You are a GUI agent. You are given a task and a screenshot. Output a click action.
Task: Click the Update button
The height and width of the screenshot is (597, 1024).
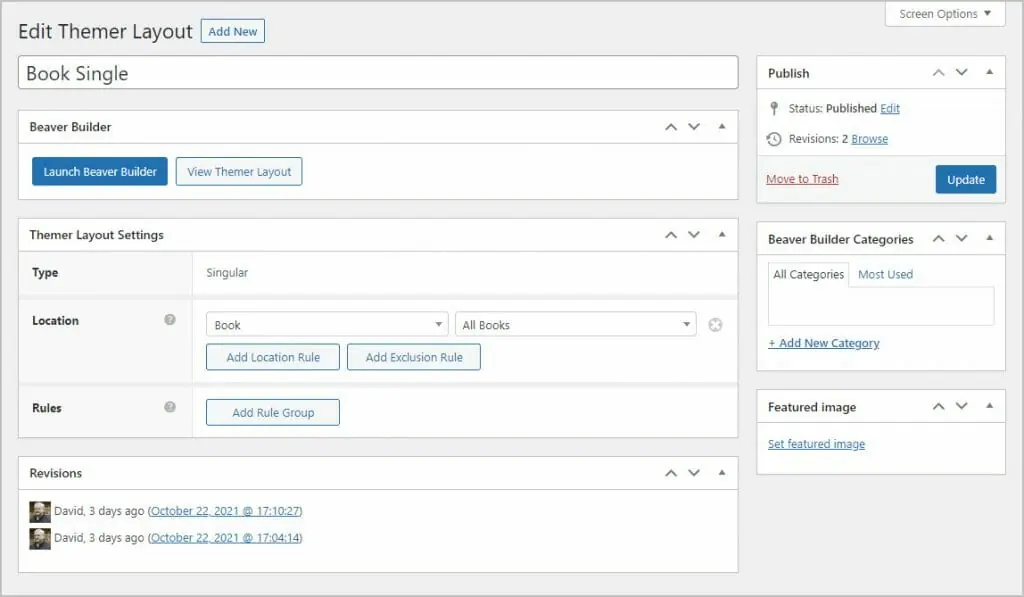click(x=966, y=180)
